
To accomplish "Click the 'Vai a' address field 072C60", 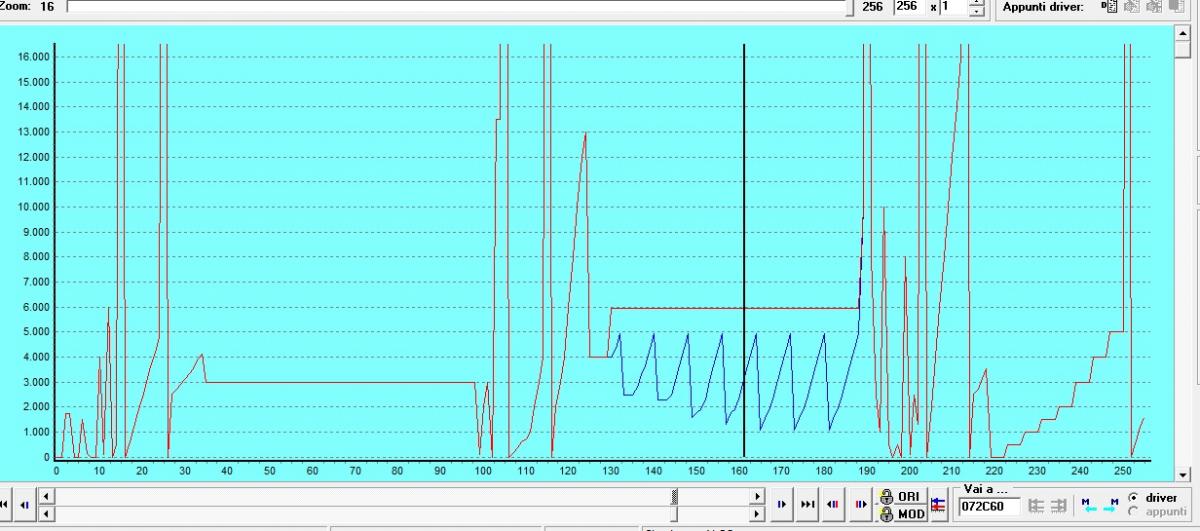I will point(988,507).
